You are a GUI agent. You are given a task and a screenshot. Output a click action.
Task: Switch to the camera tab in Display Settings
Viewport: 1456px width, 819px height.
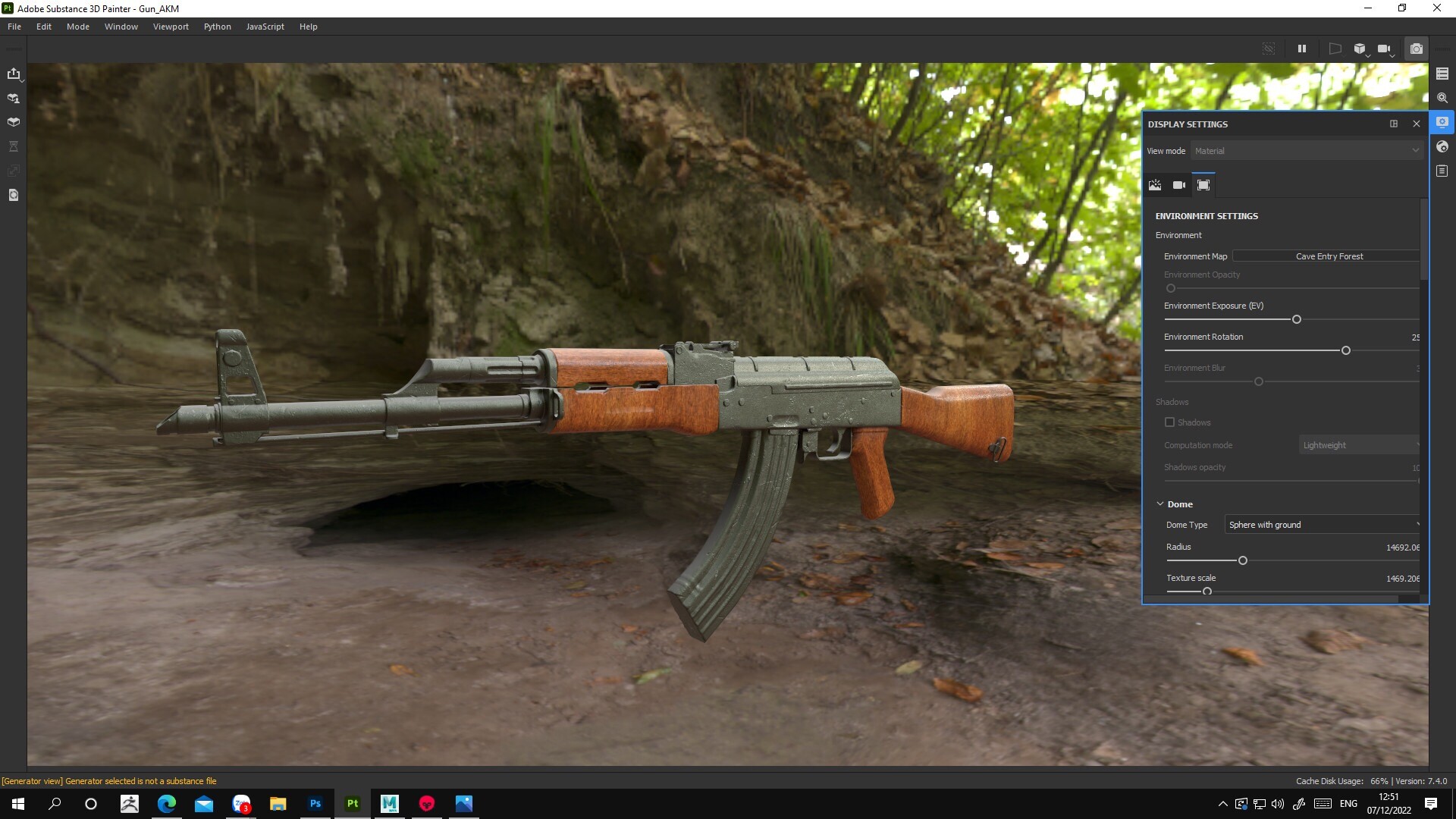coord(1179,184)
